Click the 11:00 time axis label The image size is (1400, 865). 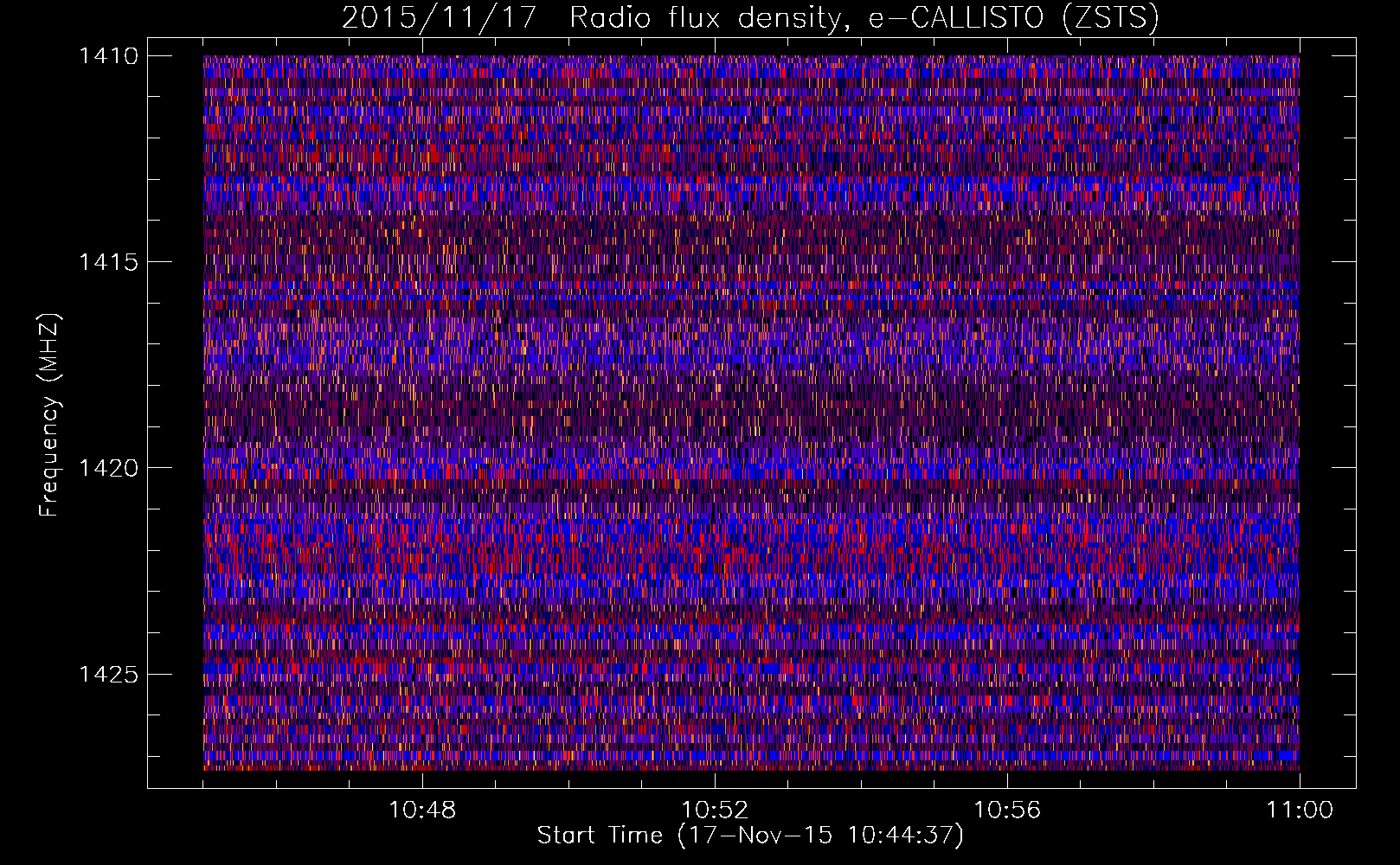1300,811
